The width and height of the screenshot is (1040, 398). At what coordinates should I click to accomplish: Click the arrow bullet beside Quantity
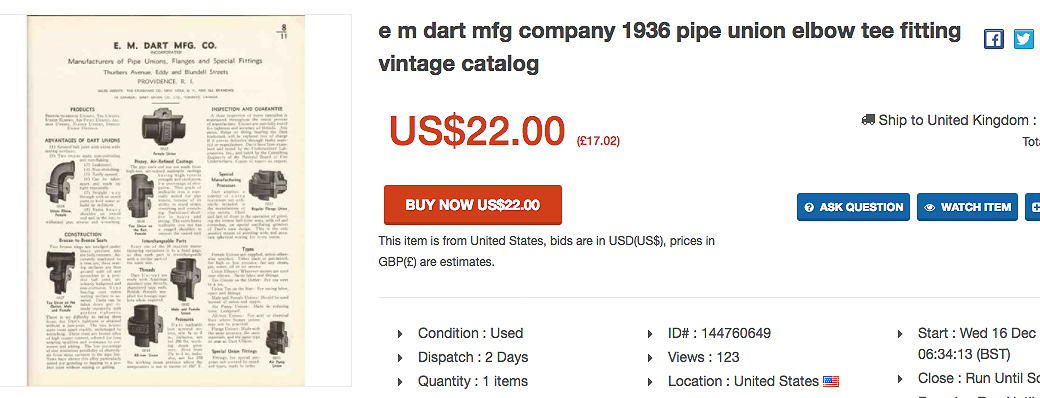coord(400,381)
